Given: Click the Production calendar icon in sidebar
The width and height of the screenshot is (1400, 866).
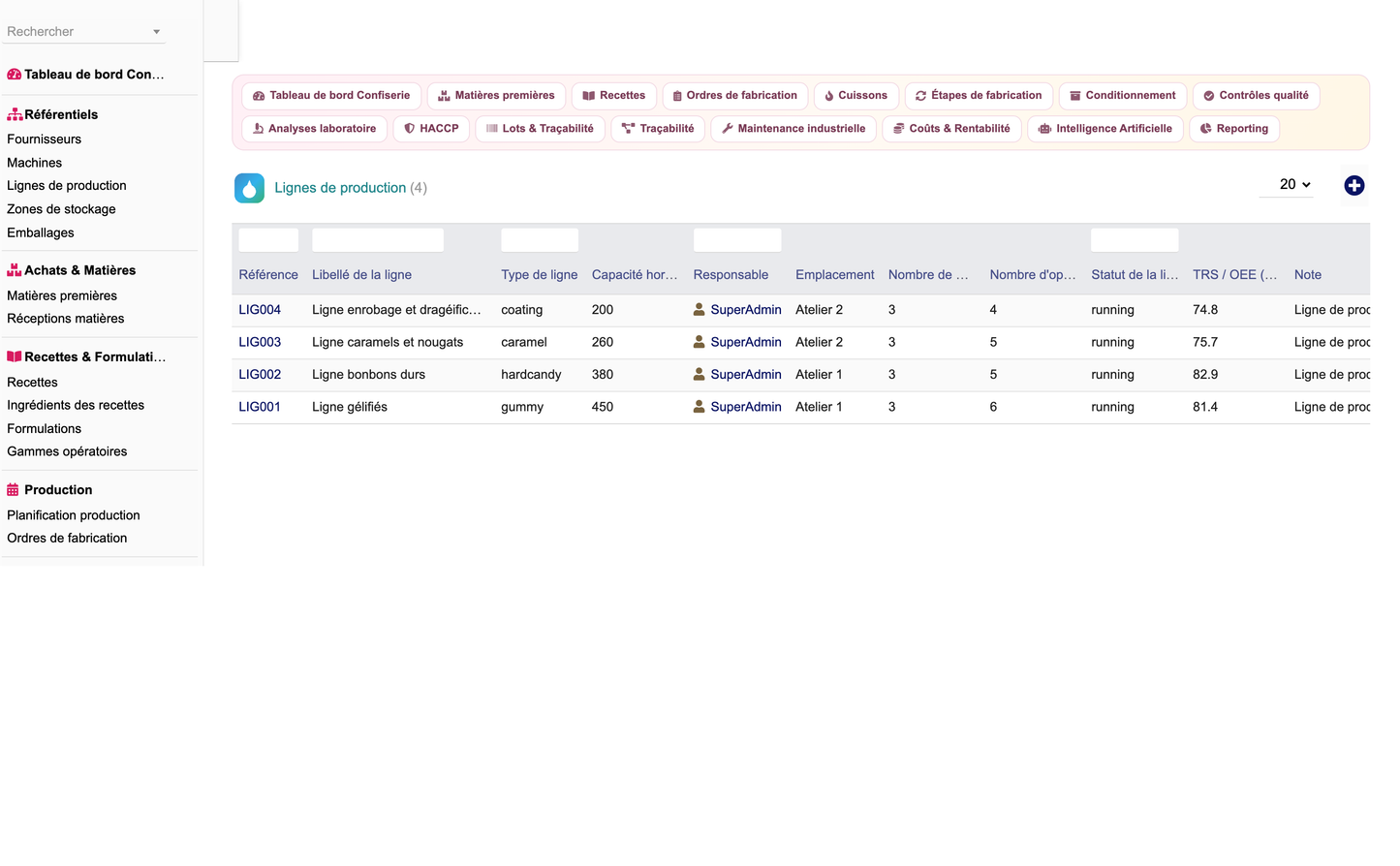Looking at the screenshot, I should (14, 490).
